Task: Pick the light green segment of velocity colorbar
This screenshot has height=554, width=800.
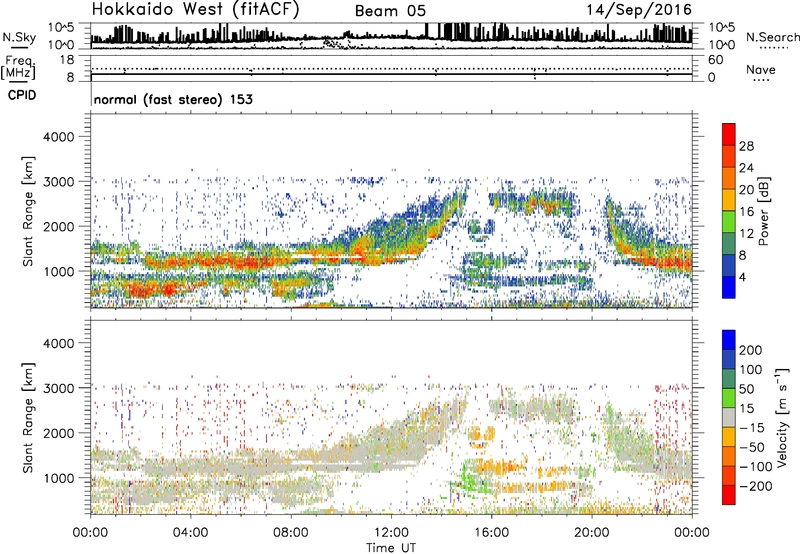Action: click(x=729, y=398)
